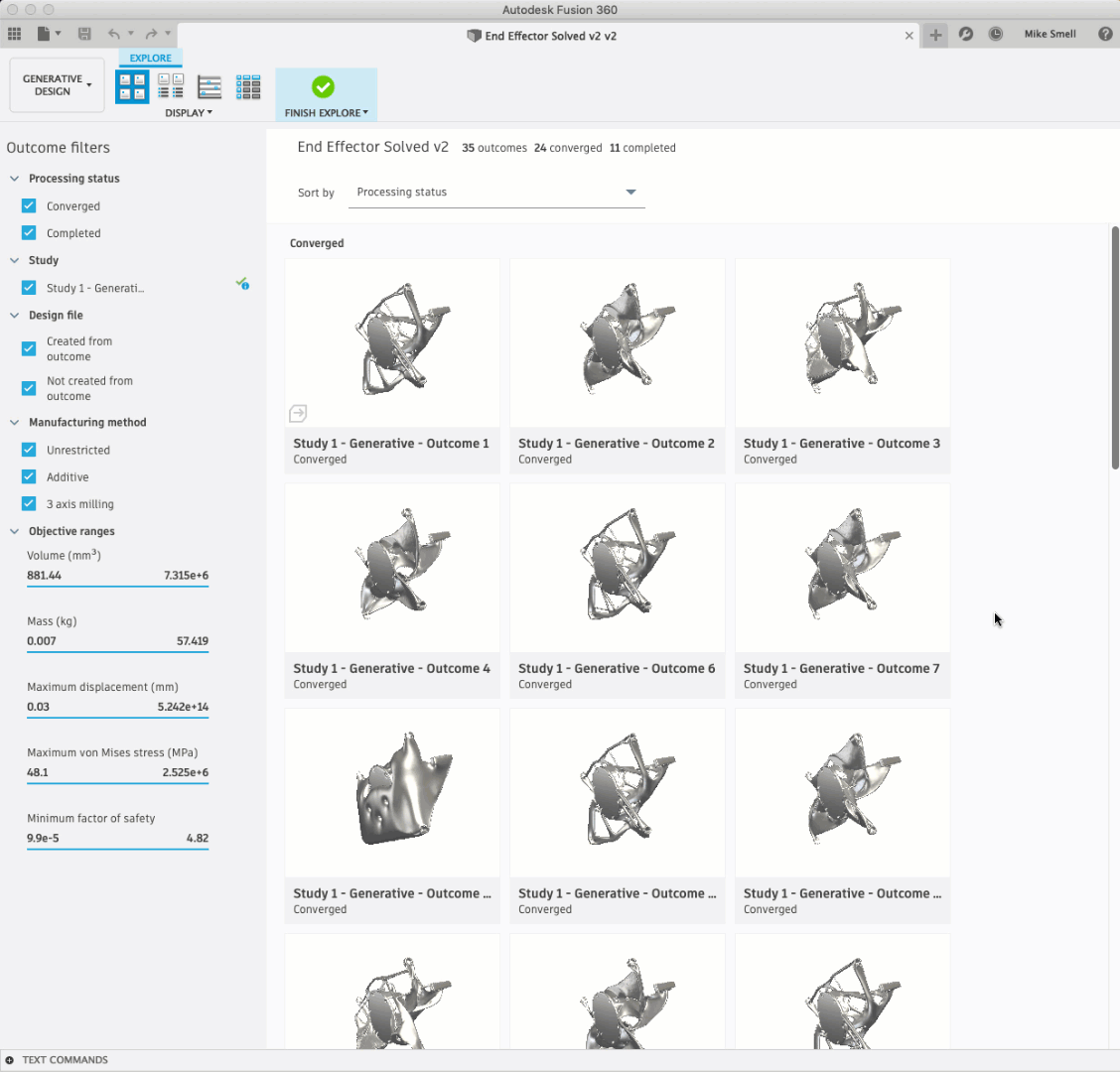
Task: Collapse the Design file section
Action: tap(14, 315)
